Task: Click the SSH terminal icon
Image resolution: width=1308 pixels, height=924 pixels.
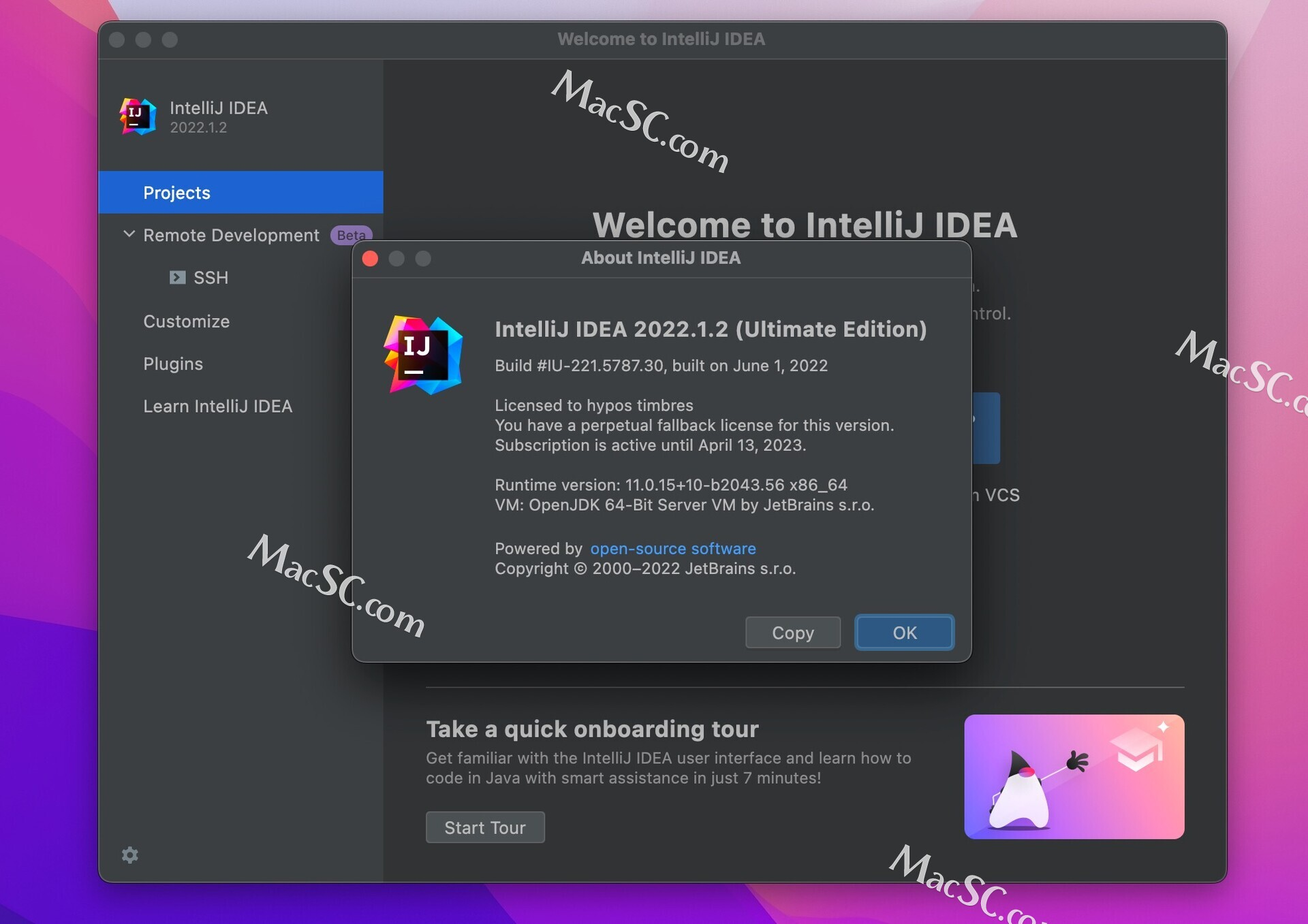Action: [x=177, y=277]
